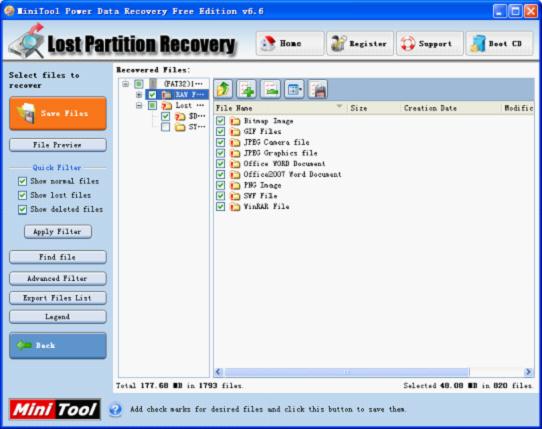Click the scroll-left arrow of file list
542x429 pixels.
point(218,372)
